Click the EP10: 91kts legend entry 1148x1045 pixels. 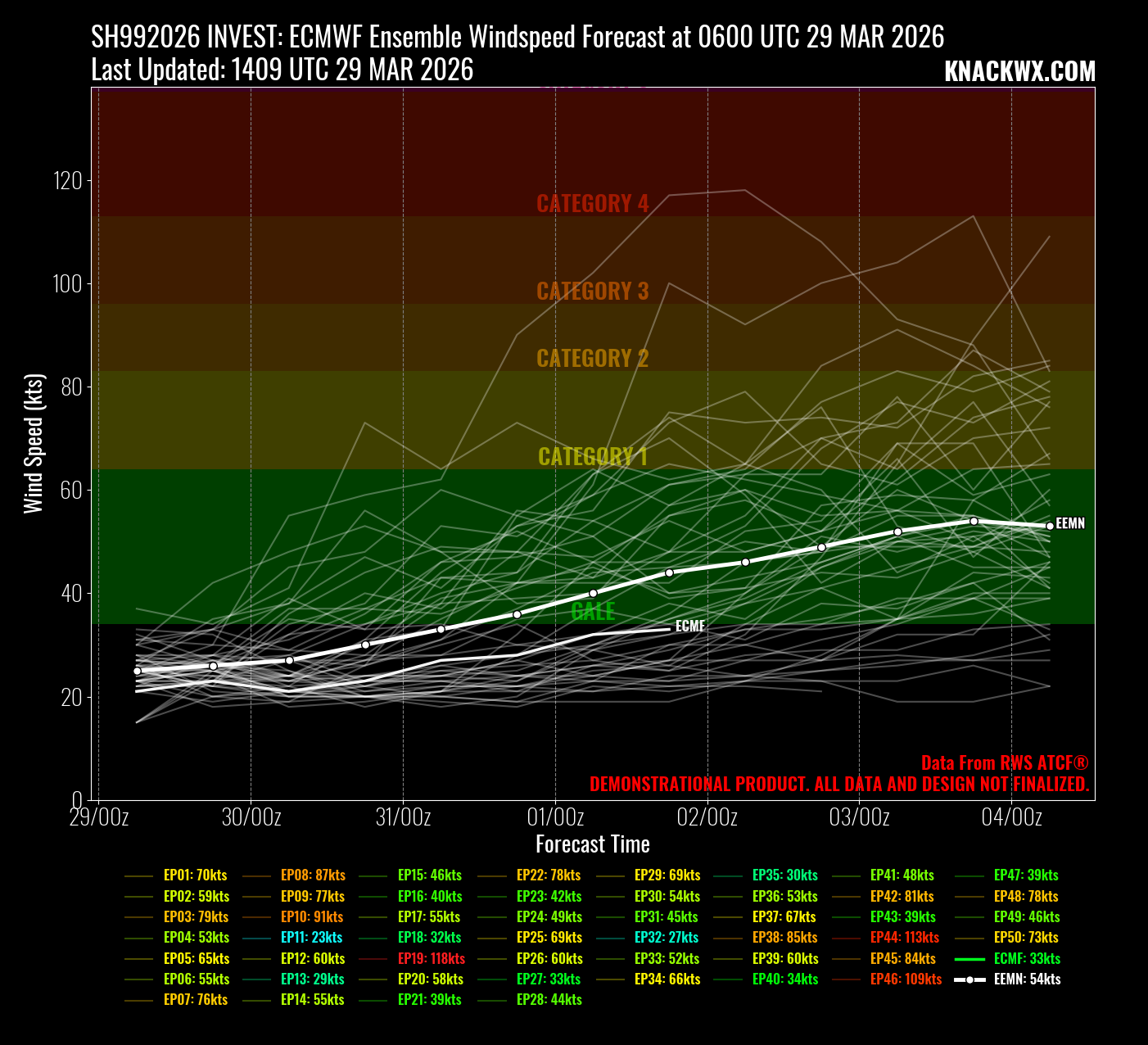tap(312, 917)
